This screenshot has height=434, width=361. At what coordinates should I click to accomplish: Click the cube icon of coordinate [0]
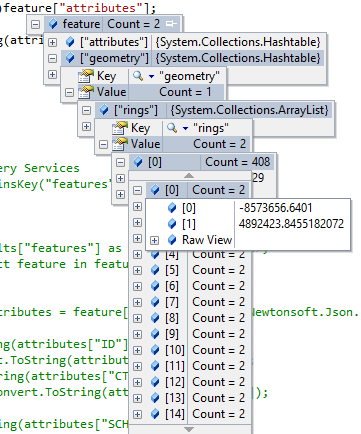[172, 208]
